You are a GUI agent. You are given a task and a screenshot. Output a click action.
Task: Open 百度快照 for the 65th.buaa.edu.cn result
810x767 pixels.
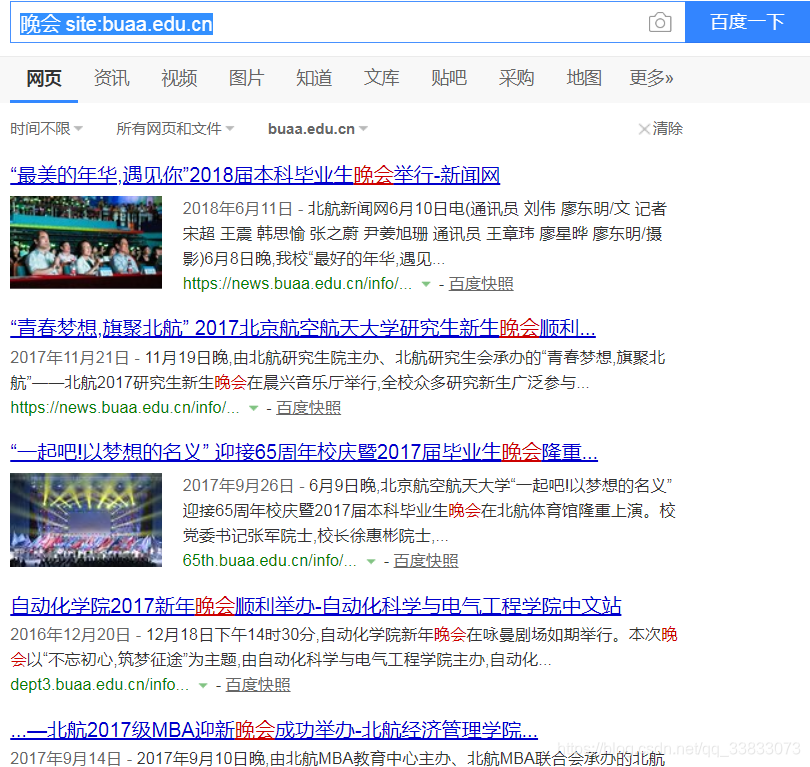[426, 561]
